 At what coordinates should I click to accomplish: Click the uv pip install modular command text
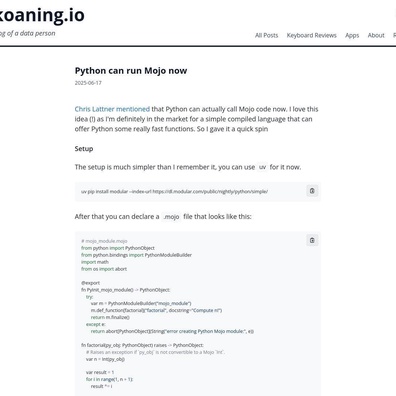pyautogui.click(x=174, y=192)
